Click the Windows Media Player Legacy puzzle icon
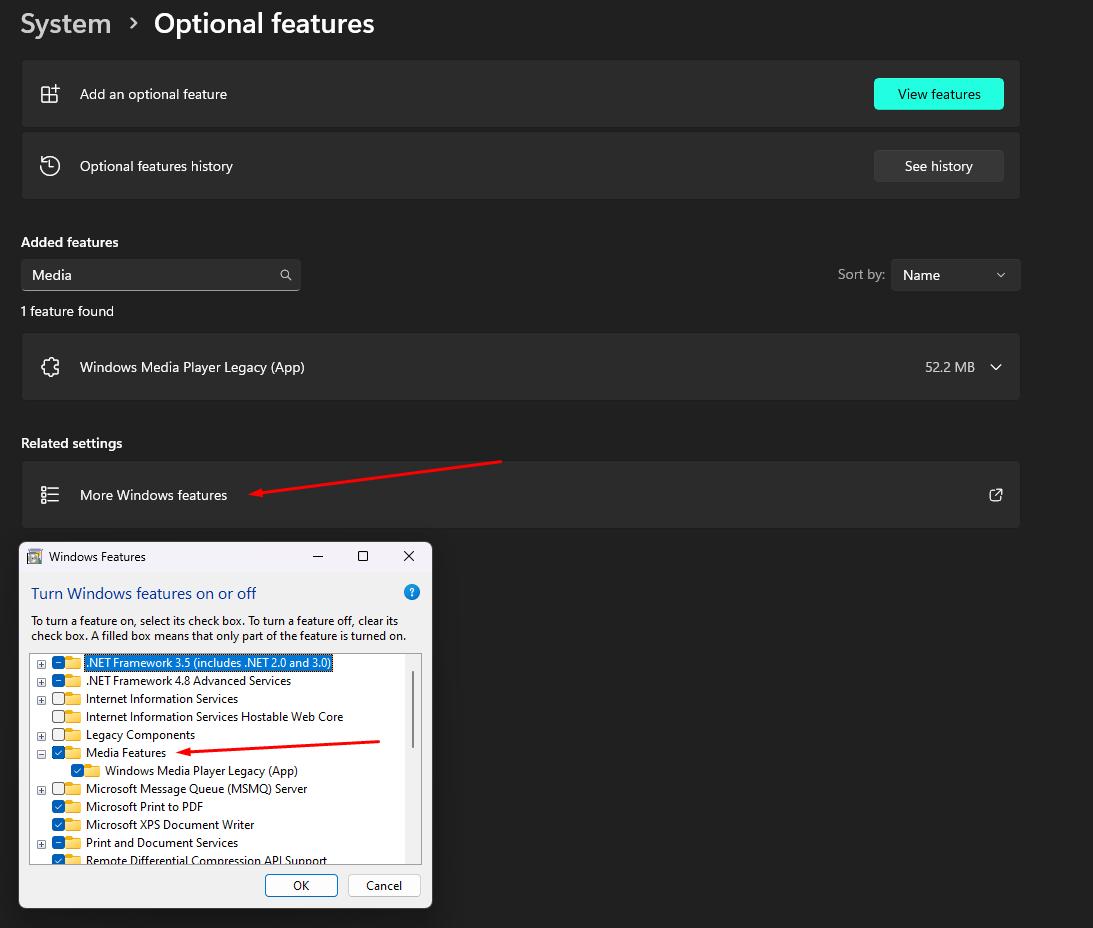The width and height of the screenshot is (1093, 928). click(x=50, y=367)
